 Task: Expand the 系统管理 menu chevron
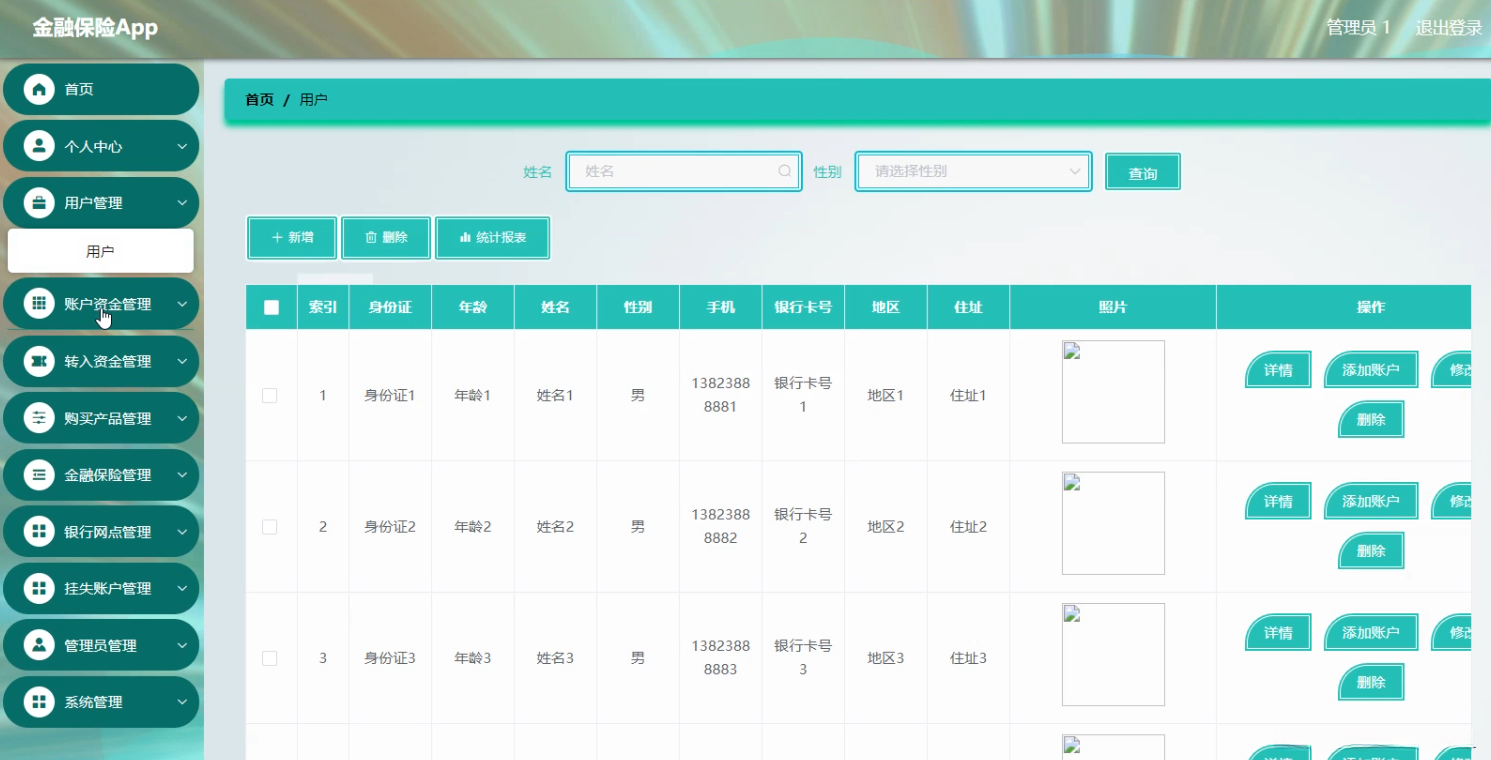pos(182,702)
